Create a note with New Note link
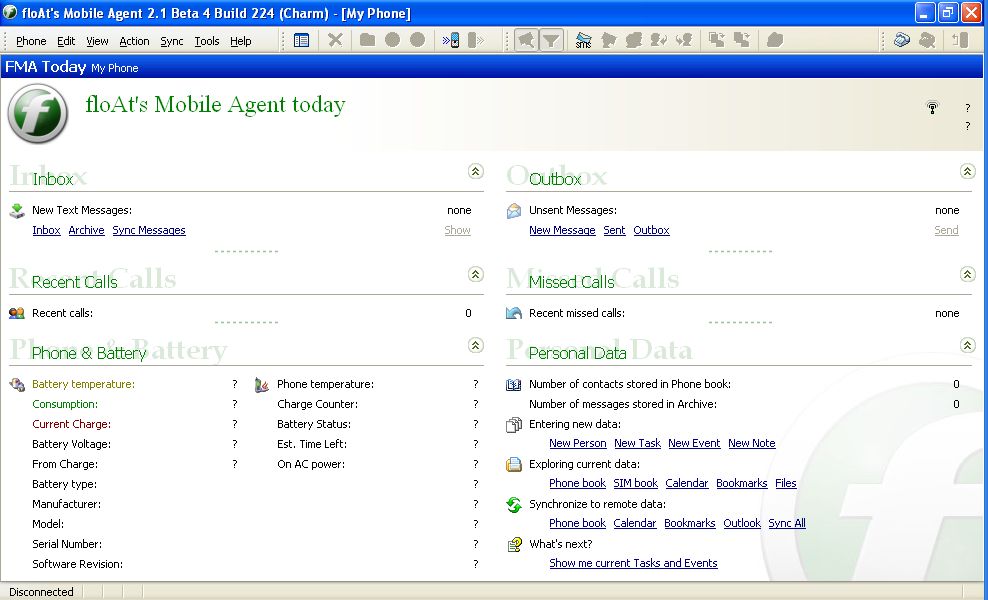 [752, 443]
